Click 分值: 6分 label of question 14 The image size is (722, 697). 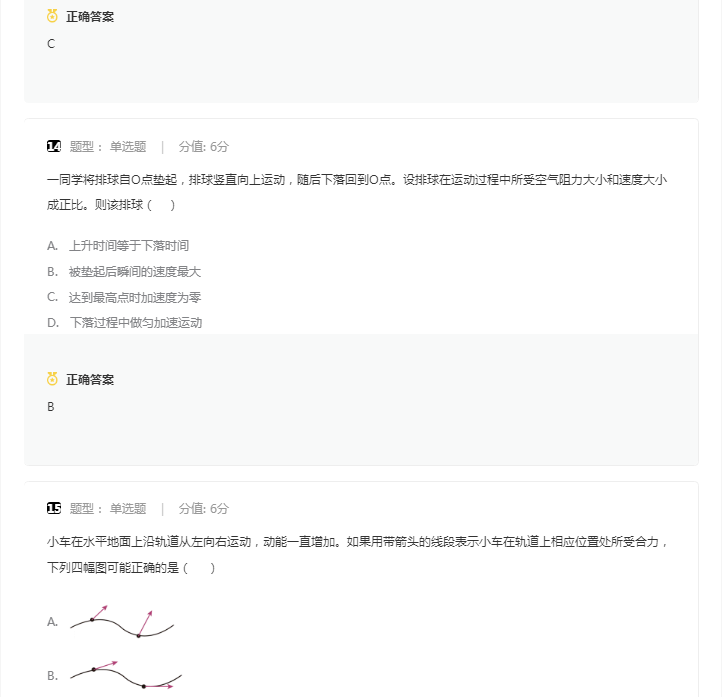tap(204, 146)
